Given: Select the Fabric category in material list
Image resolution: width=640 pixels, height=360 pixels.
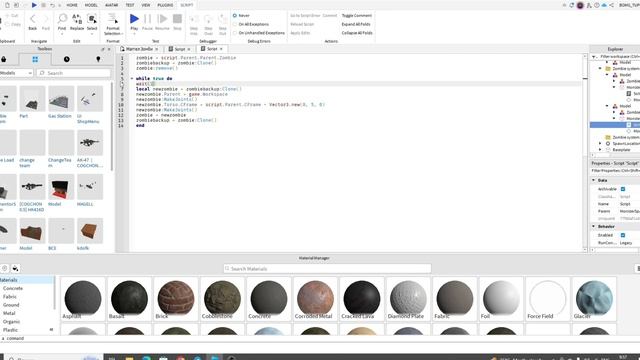Looking at the screenshot, I should [10, 297].
